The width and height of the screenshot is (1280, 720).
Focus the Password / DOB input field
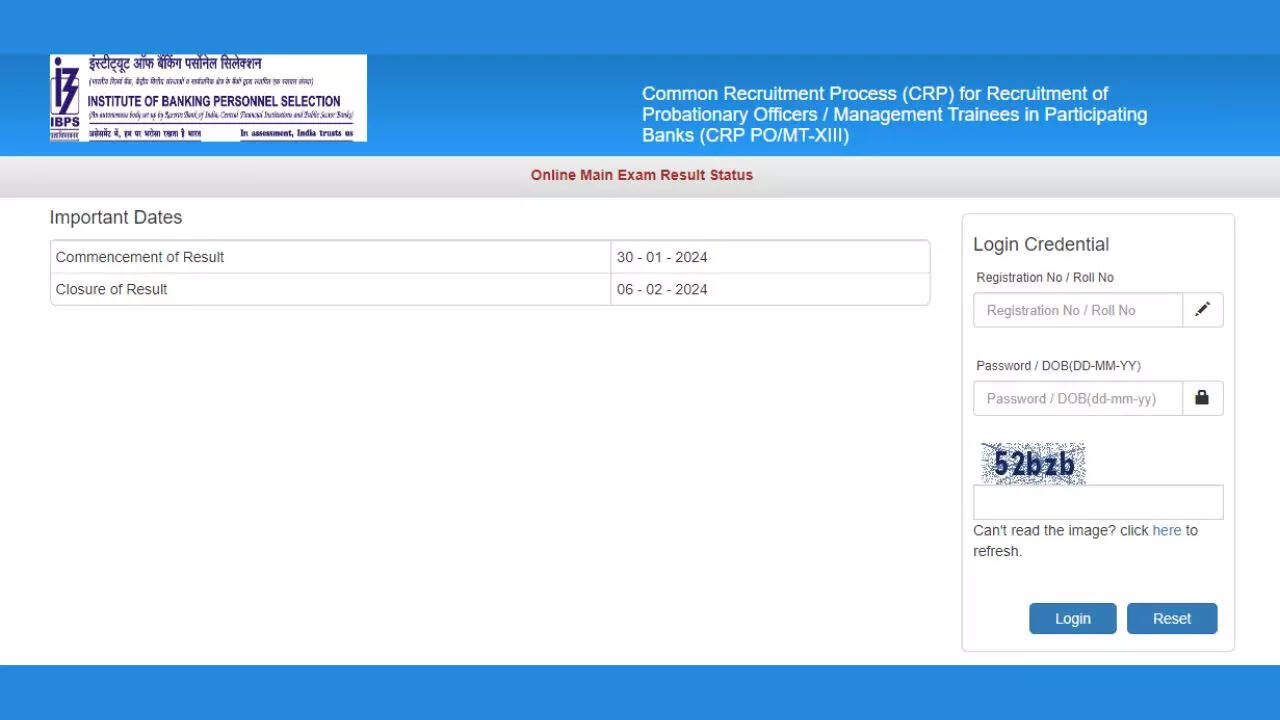coord(1078,398)
